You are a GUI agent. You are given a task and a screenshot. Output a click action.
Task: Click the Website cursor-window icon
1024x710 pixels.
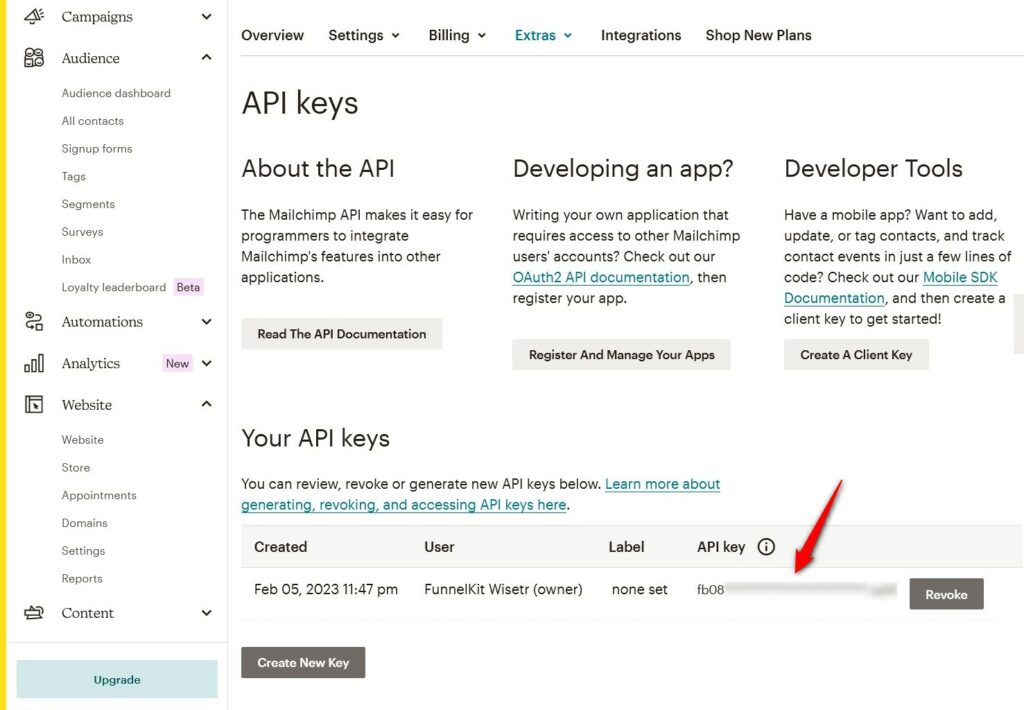click(x=34, y=404)
